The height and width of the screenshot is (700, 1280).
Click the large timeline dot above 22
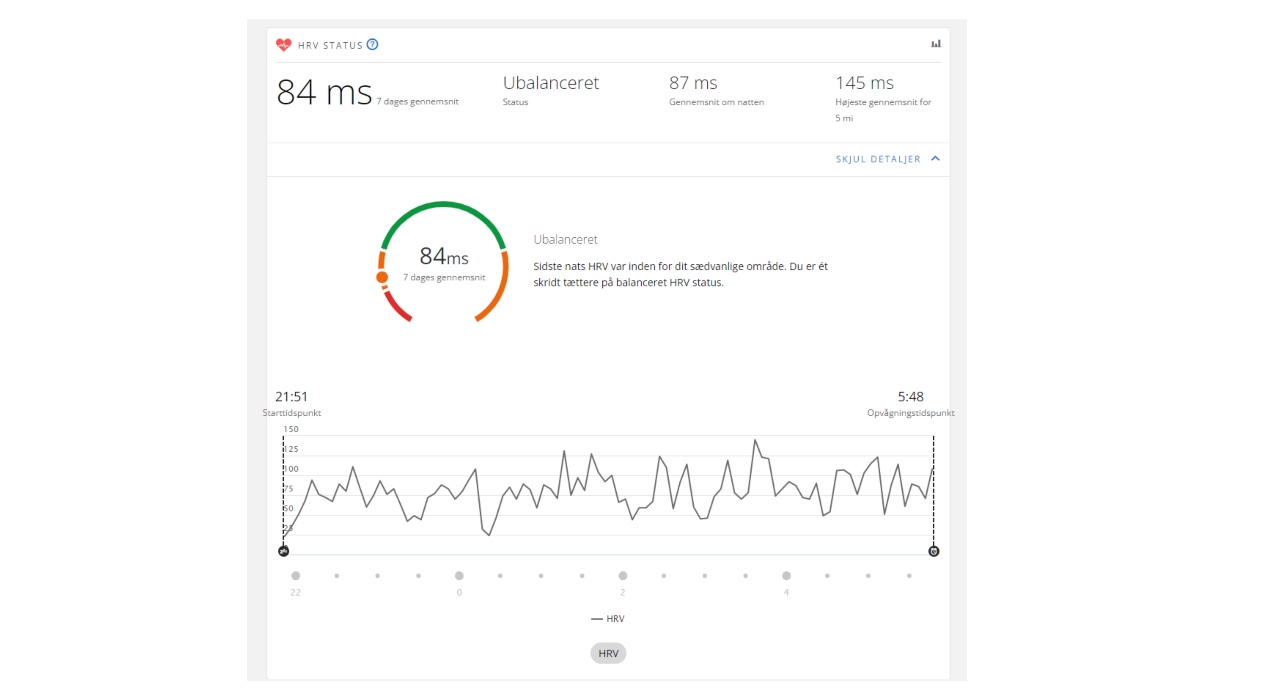(296, 576)
